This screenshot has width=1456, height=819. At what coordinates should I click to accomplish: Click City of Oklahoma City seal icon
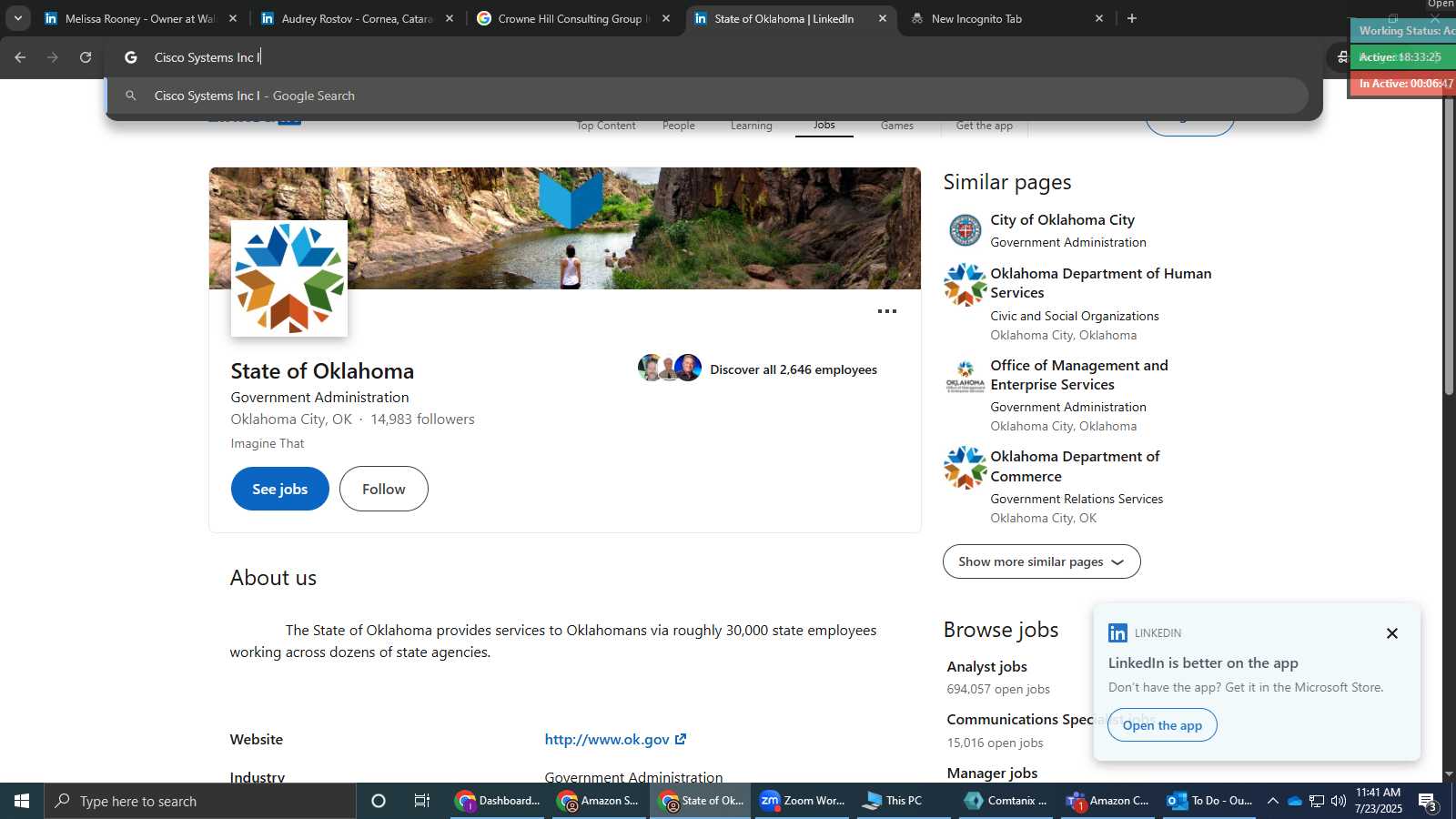click(x=966, y=230)
